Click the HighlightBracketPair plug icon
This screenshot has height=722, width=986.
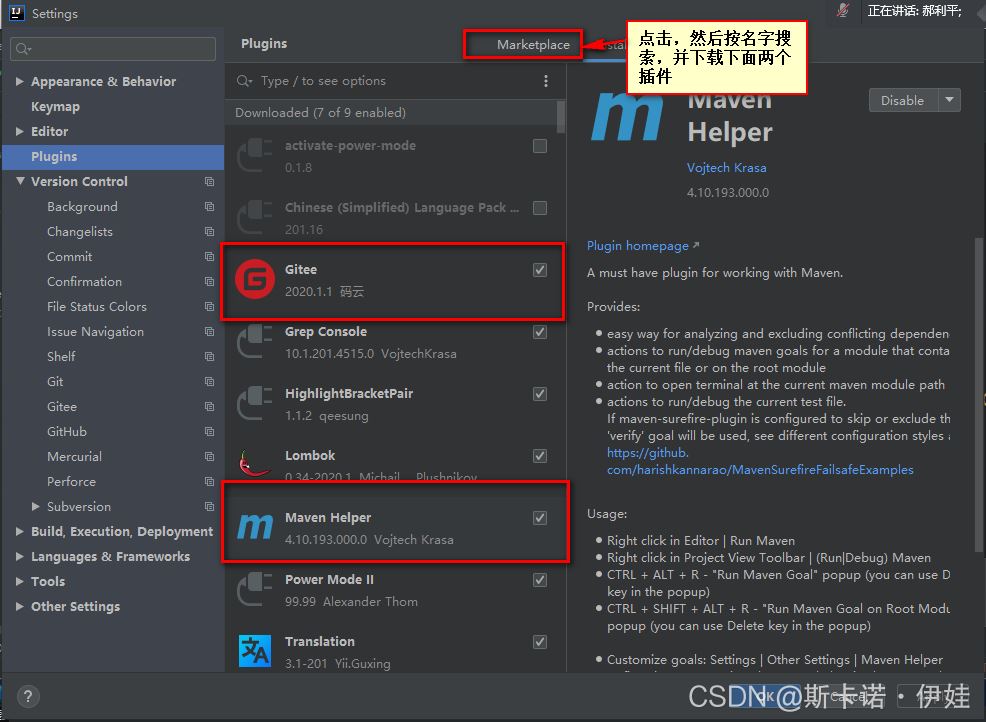[255, 403]
